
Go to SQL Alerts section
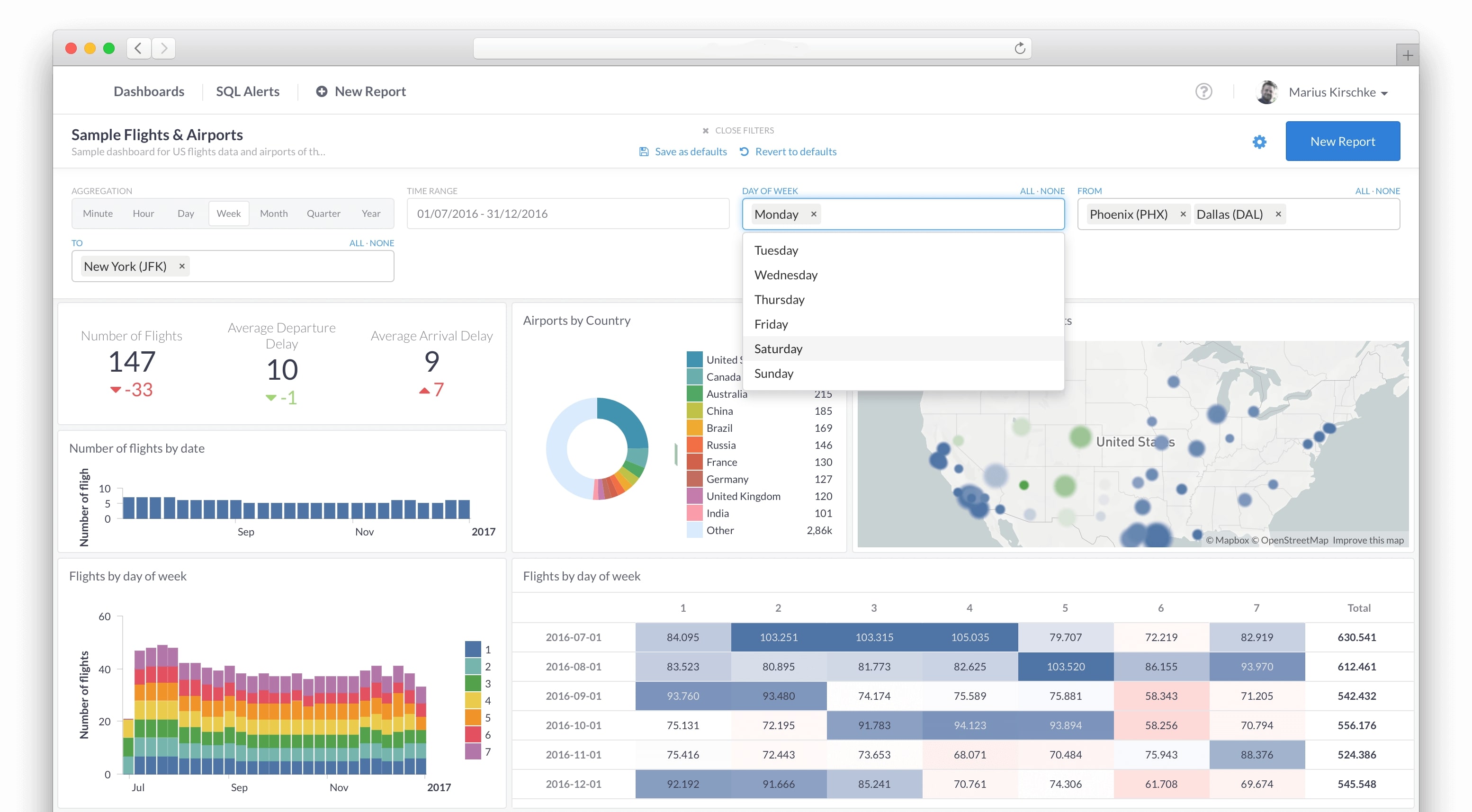[x=247, y=91]
